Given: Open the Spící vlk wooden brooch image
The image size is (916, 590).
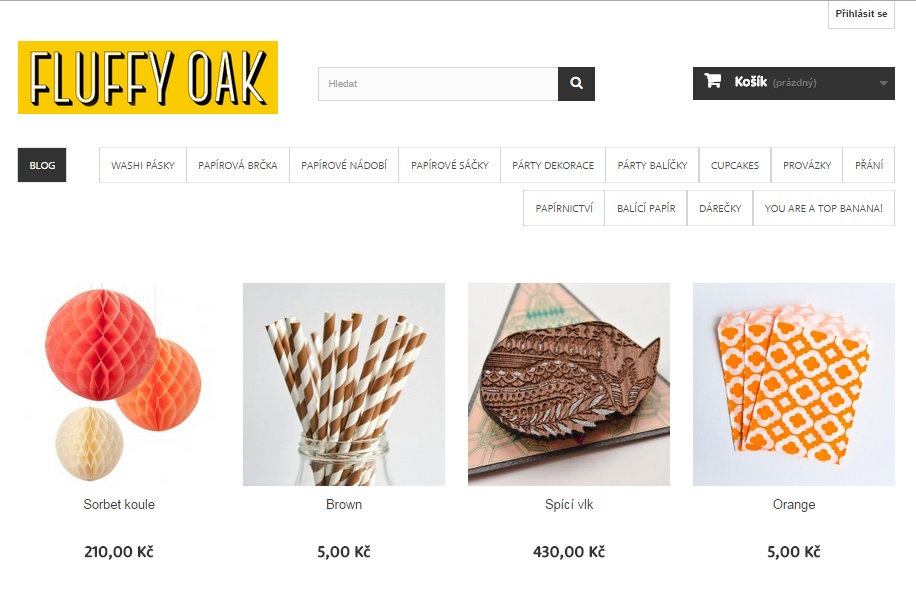Looking at the screenshot, I should tap(569, 384).
